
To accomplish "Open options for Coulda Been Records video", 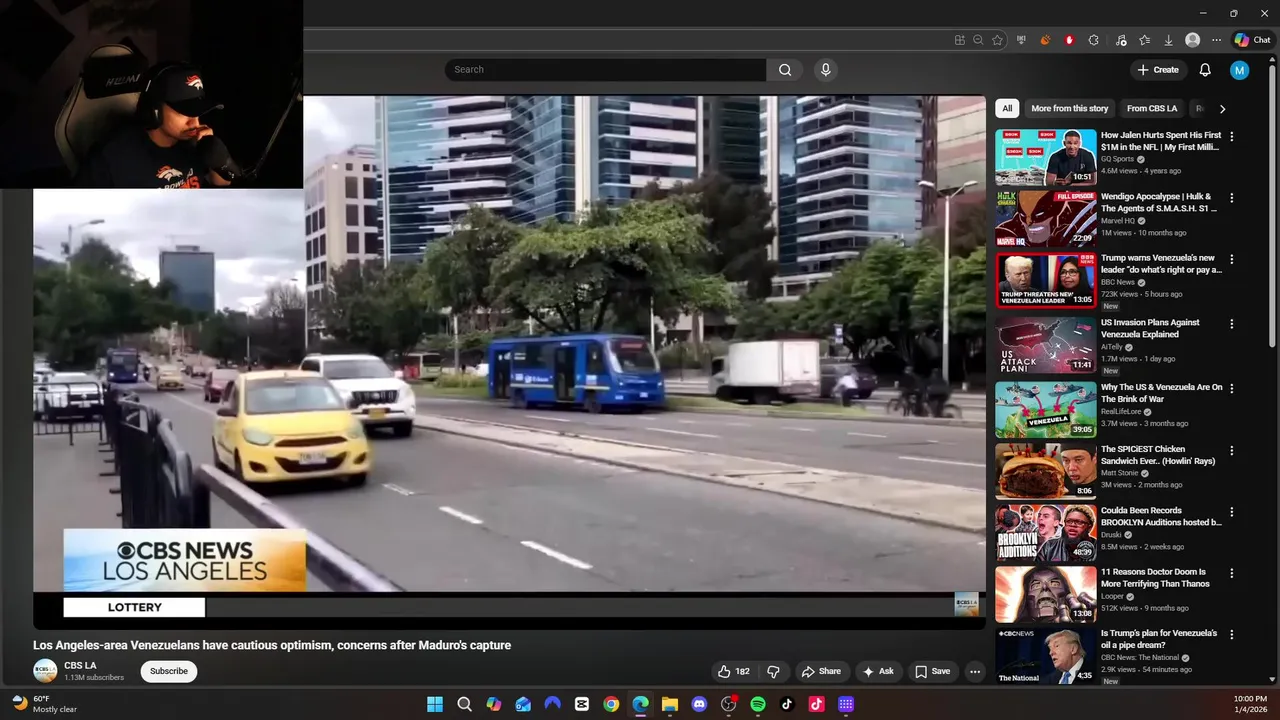I will point(1232,512).
